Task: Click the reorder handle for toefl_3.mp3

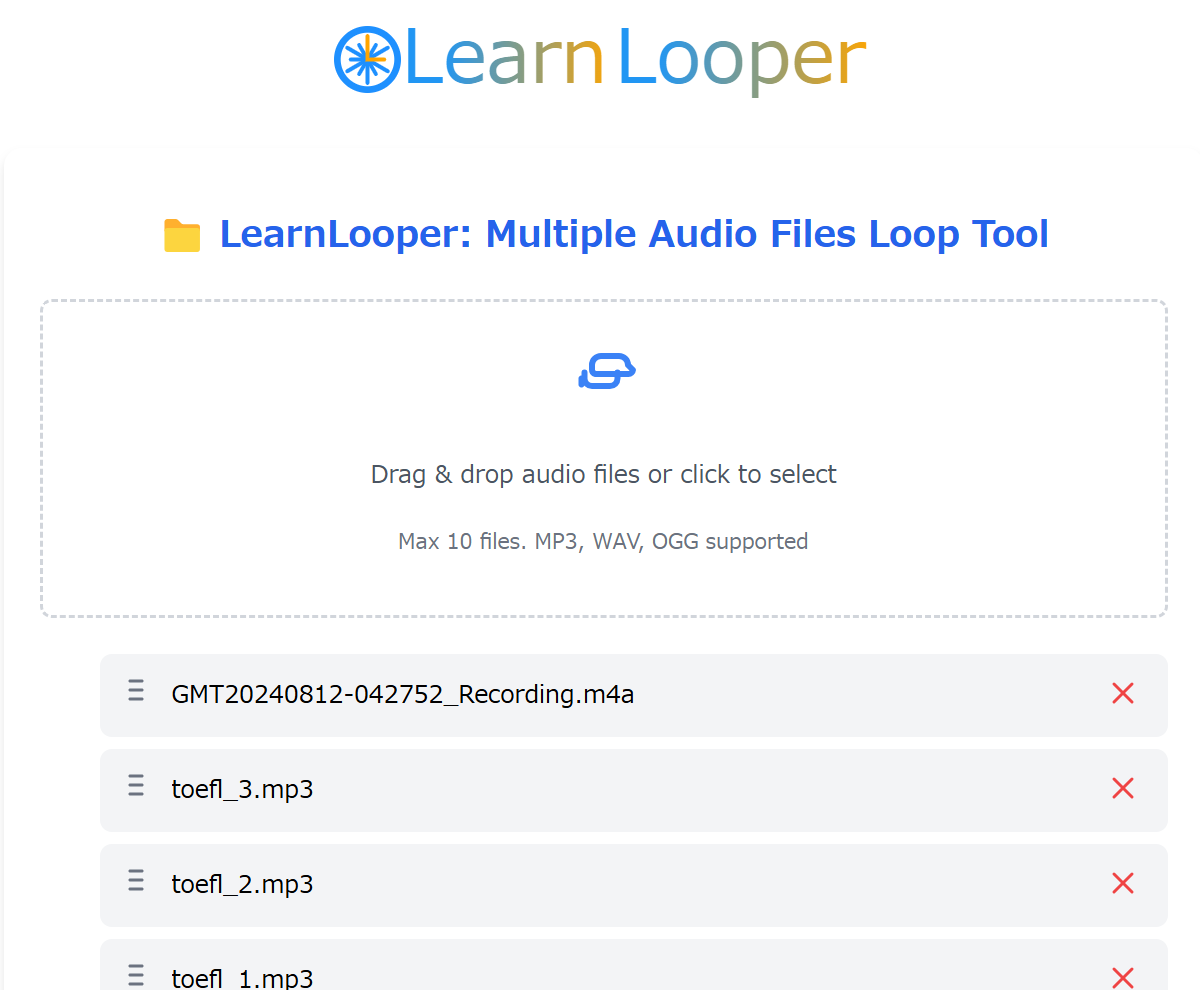Action: click(x=136, y=786)
